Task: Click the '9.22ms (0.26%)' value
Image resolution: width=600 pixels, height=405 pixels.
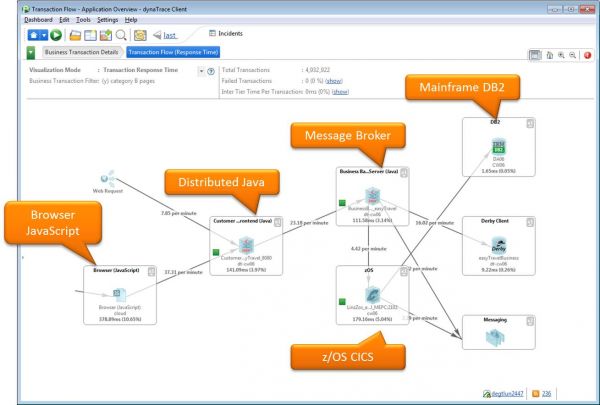Action: (x=498, y=270)
